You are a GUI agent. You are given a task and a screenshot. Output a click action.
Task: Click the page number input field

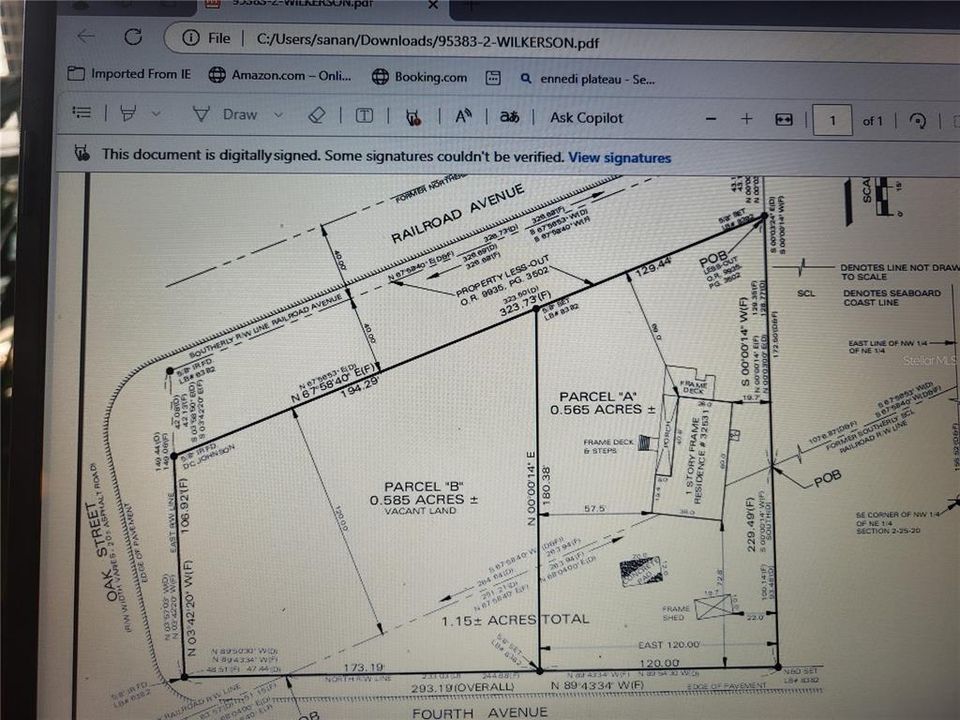click(x=833, y=120)
